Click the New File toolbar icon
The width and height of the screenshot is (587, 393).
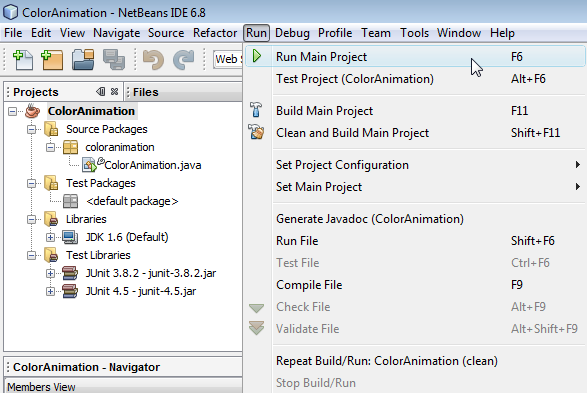[x=22, y=60]
